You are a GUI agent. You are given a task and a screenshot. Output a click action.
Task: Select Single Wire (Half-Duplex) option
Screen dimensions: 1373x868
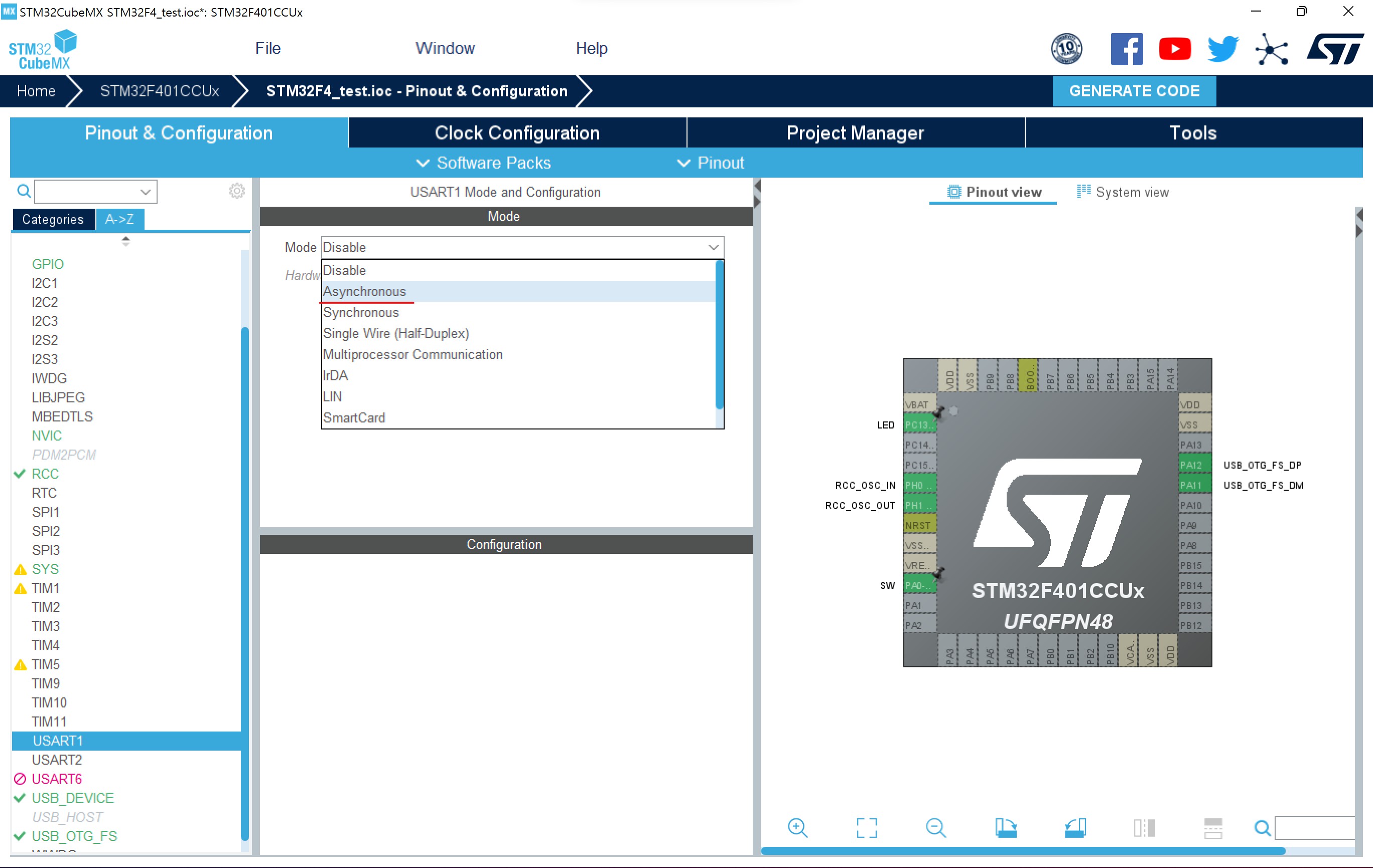[x=518, y=334]
